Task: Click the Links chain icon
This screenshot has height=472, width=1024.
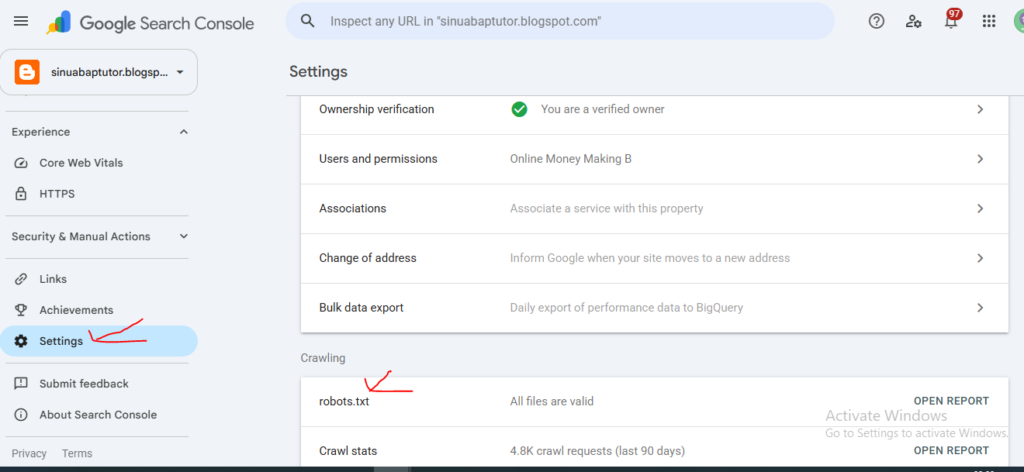Action: (21, 279)
